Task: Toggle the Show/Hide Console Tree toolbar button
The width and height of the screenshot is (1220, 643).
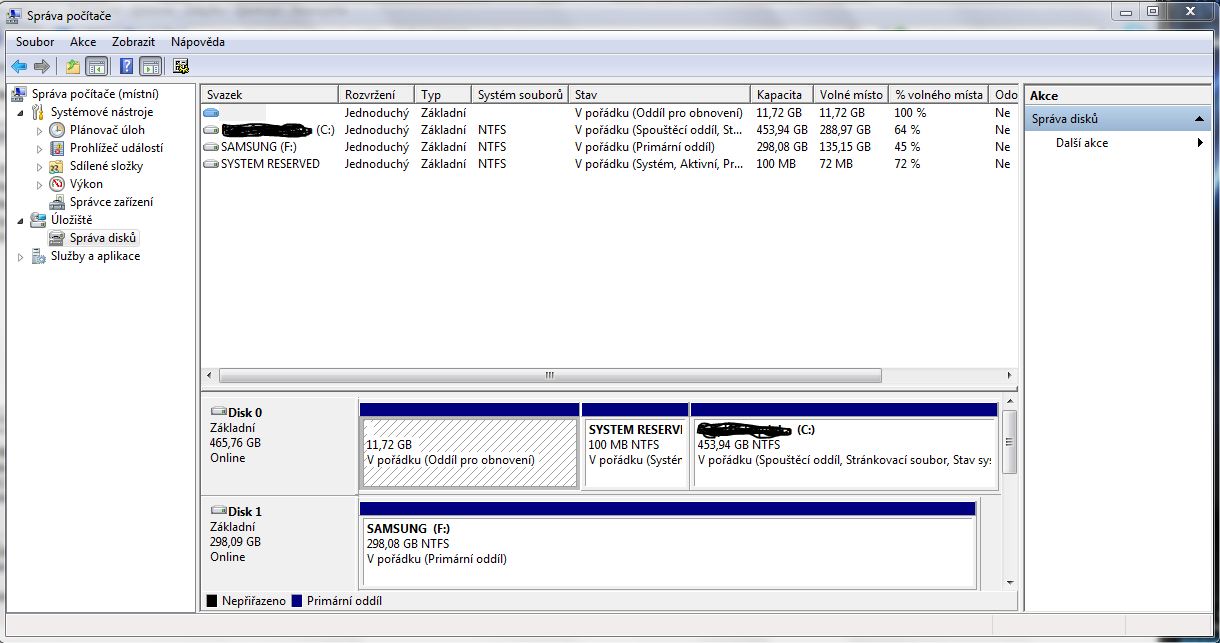Action: point(97,66)
